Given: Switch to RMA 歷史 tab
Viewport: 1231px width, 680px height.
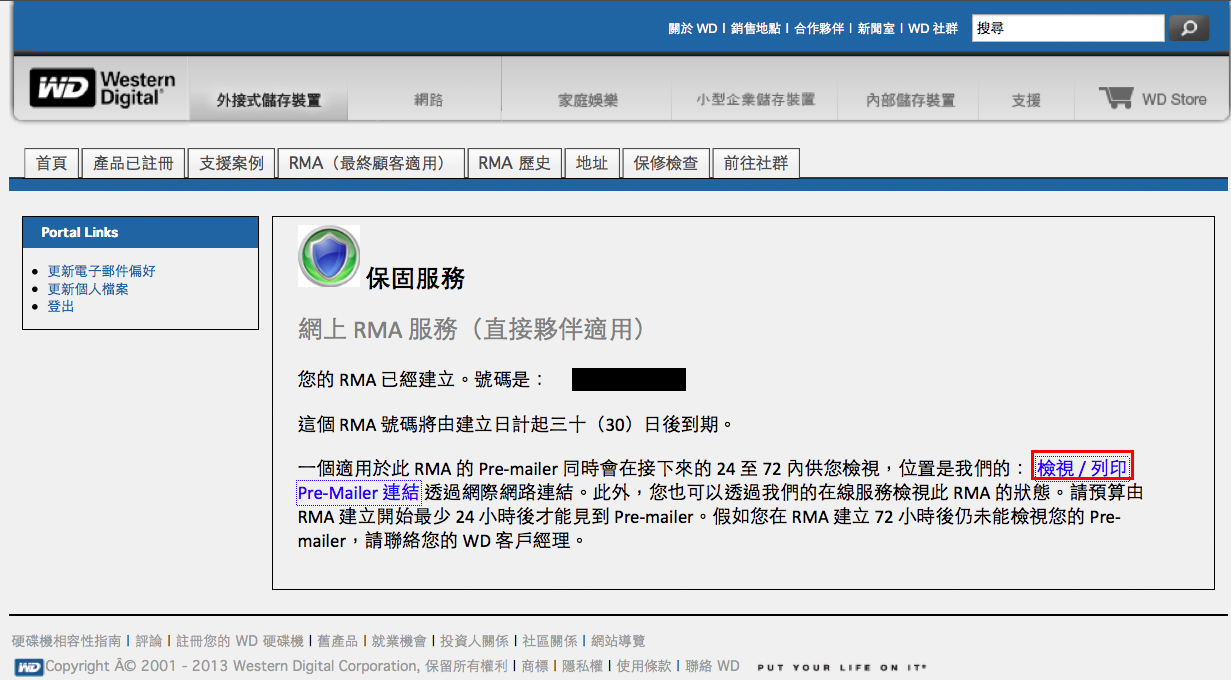Looking at the screenshot, I should coord(514,163).
